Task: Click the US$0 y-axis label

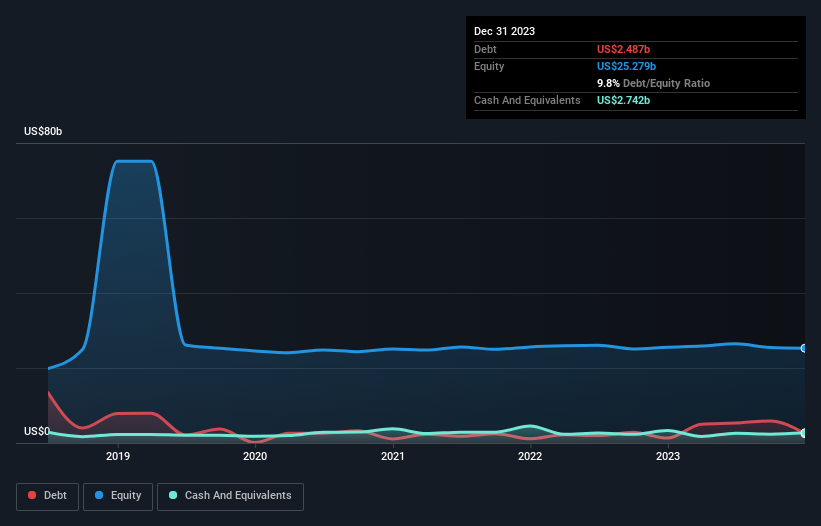Action: (37, 431)
